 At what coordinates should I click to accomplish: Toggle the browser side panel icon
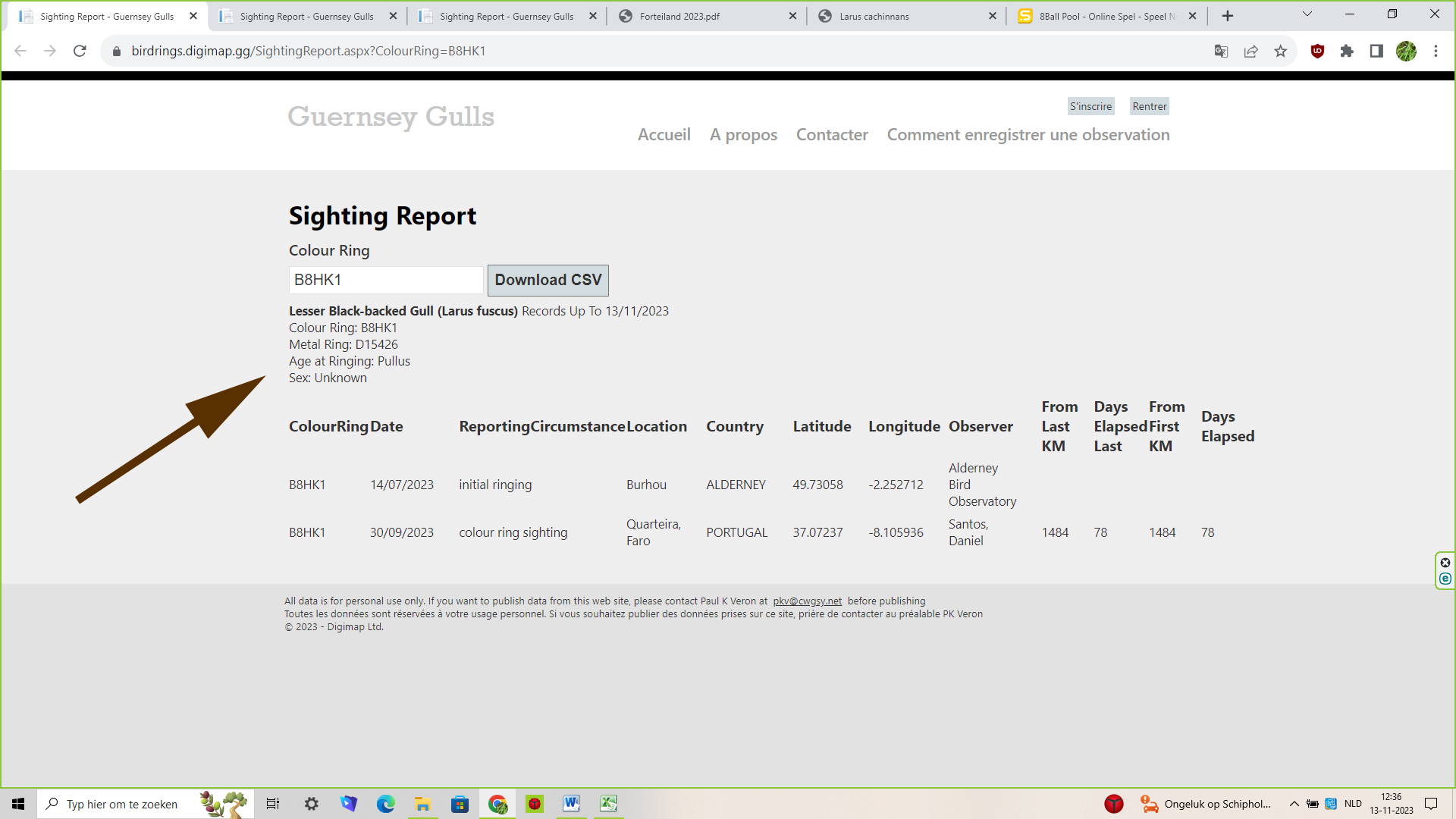[x=1376, y=51]
